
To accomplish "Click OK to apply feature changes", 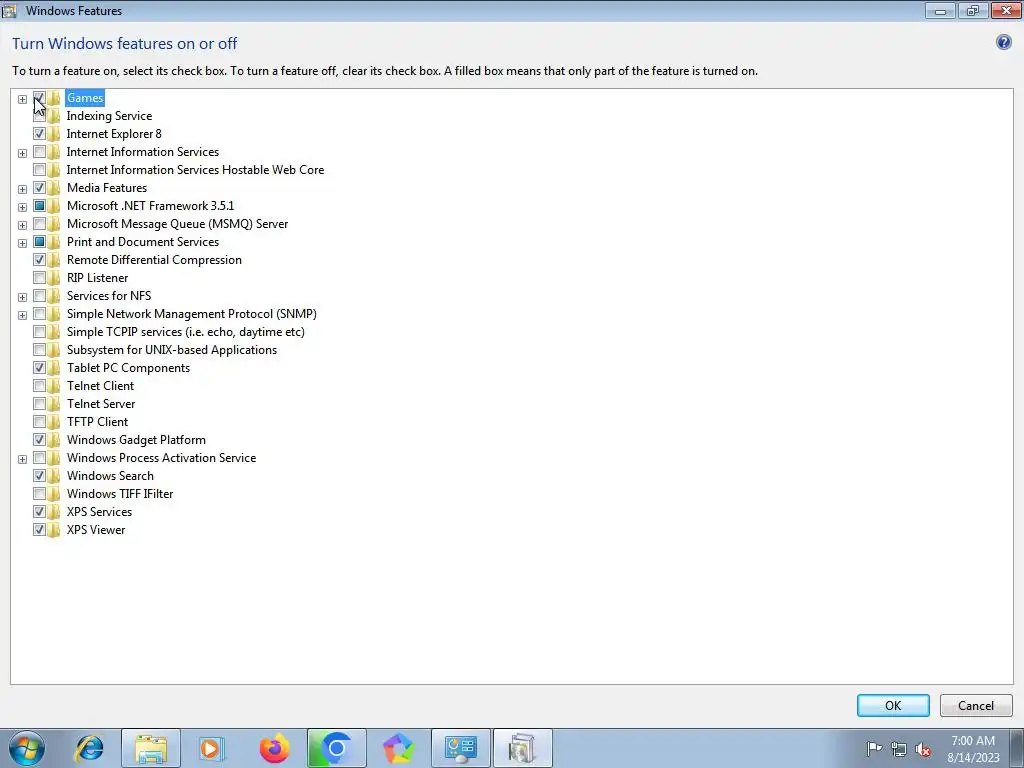I will click(893, 705).
